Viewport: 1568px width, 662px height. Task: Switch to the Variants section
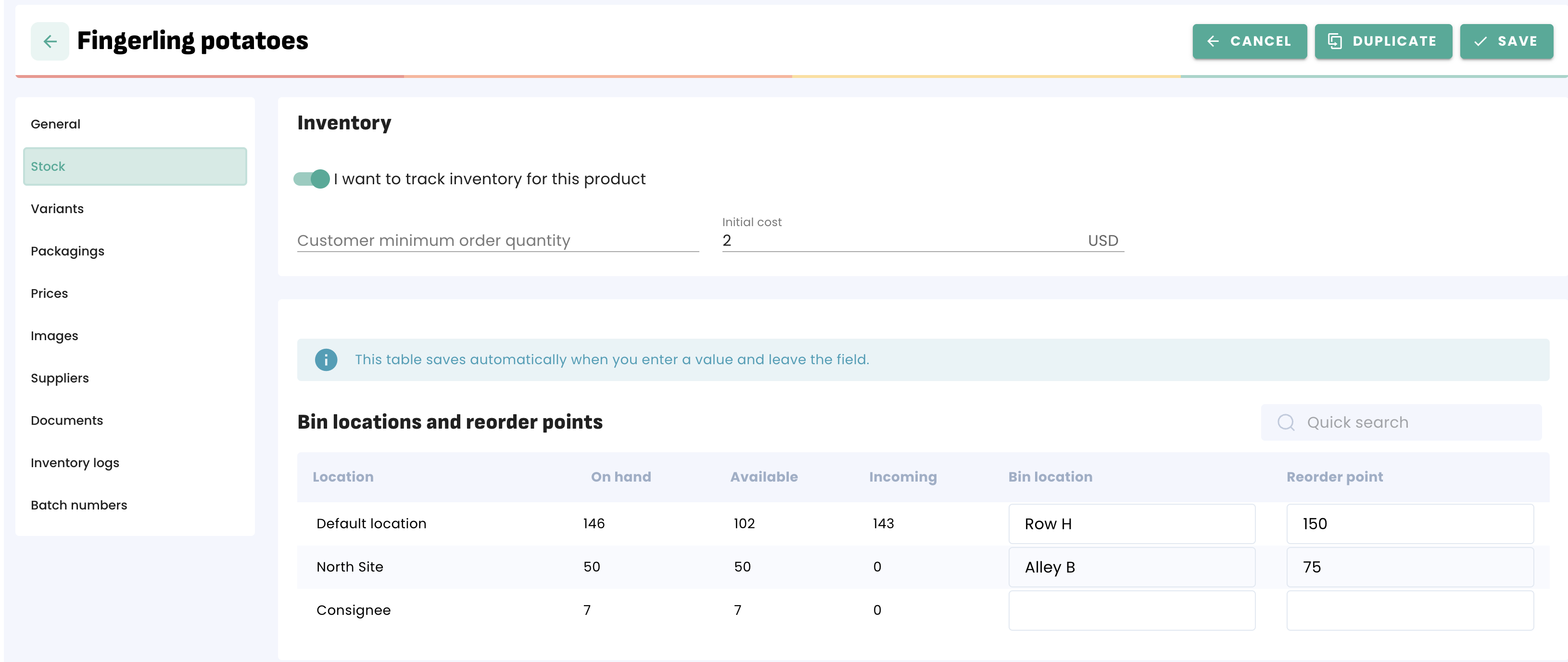pyautogui.click(x=57, y=209)
